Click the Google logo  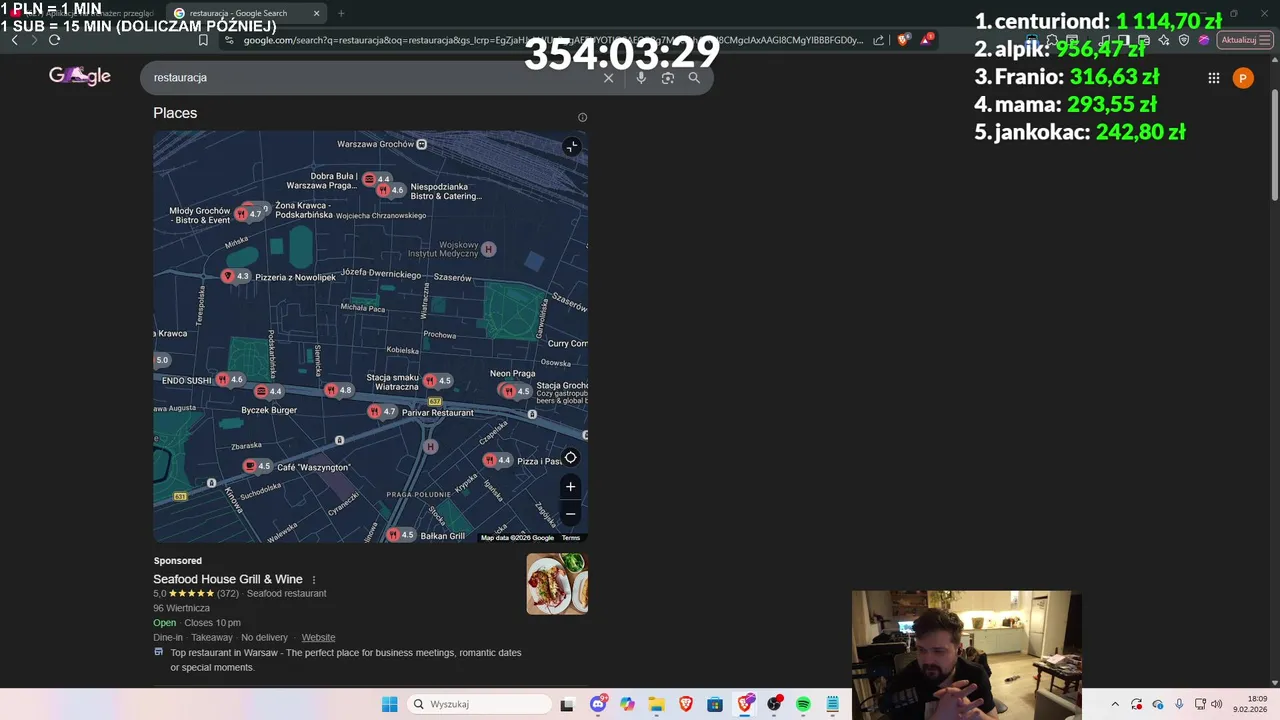[x=80, y=76]
